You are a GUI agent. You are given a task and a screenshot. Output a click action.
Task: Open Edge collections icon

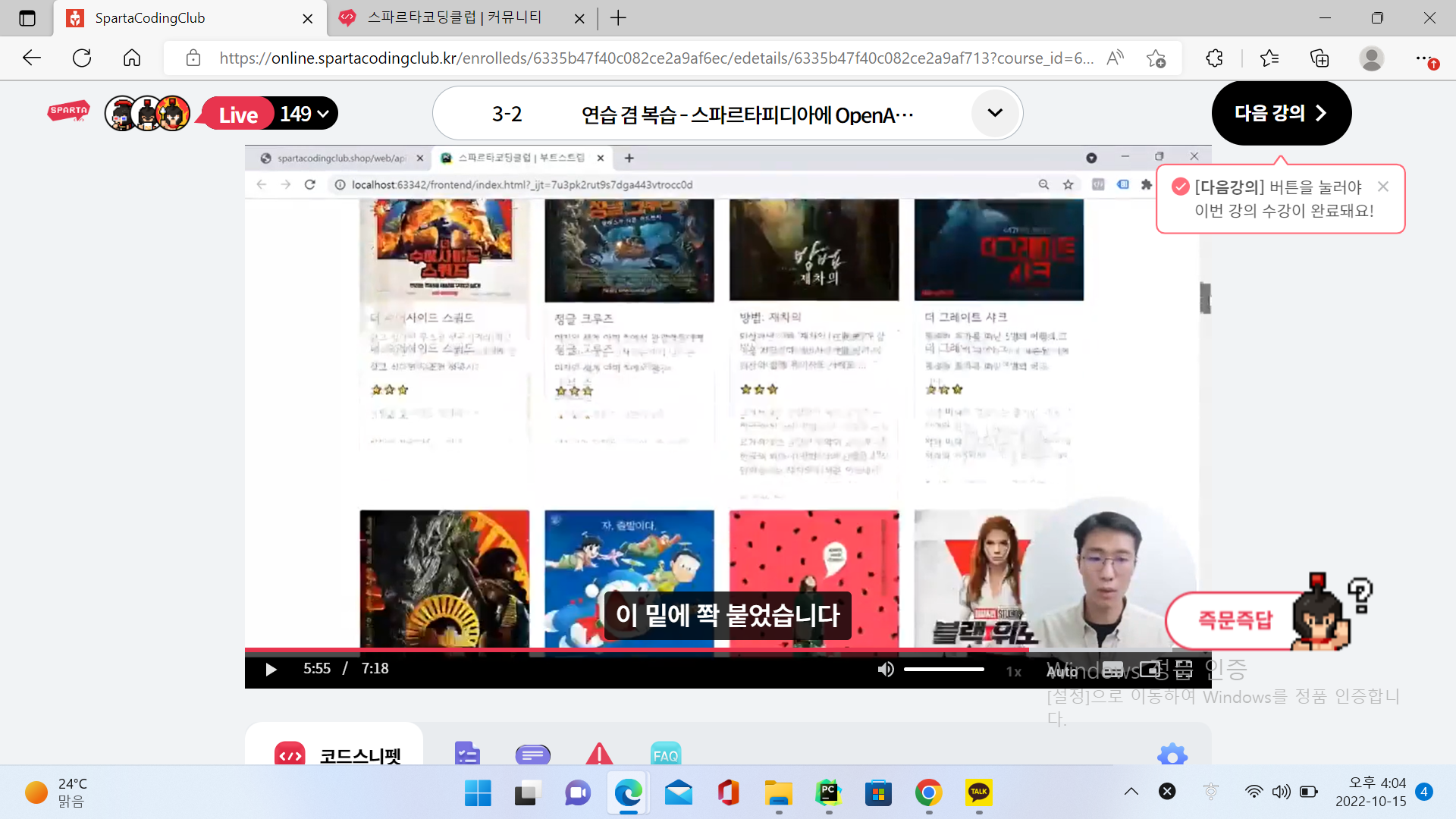(x=1319, y=58)
